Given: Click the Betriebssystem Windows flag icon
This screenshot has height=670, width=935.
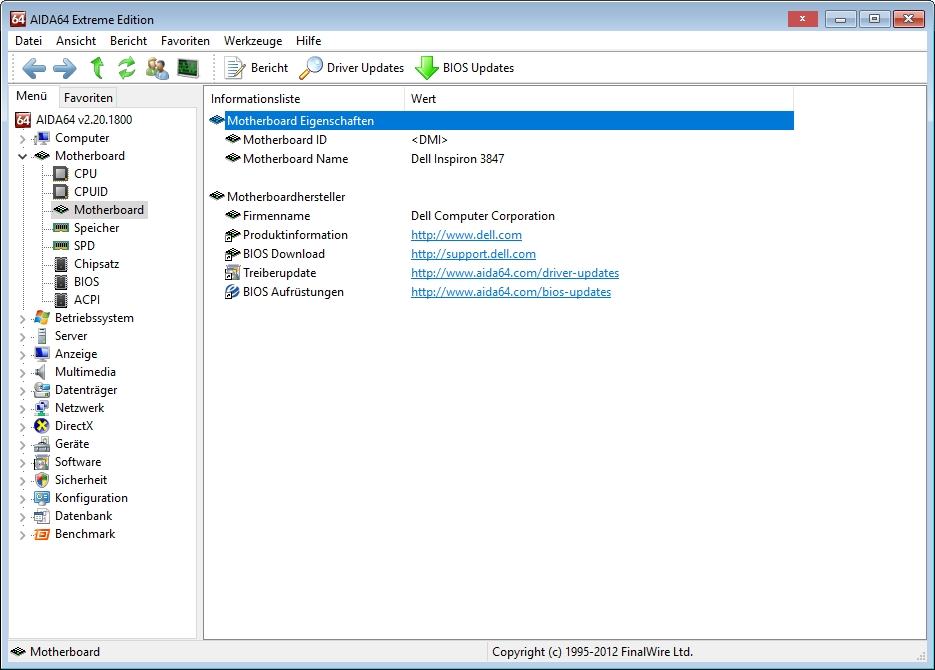Looking at the screenshot, I should (42, 318).
